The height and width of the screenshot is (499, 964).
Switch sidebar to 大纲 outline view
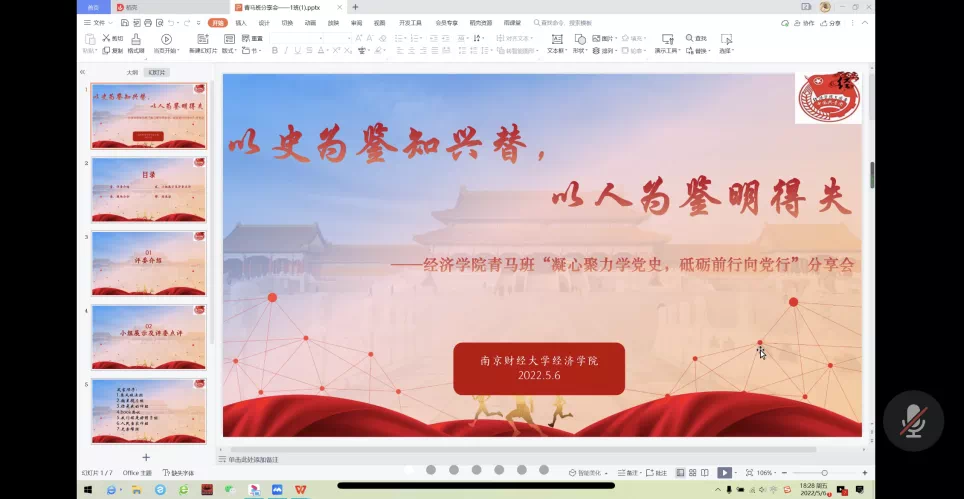(x=132, y=72)
